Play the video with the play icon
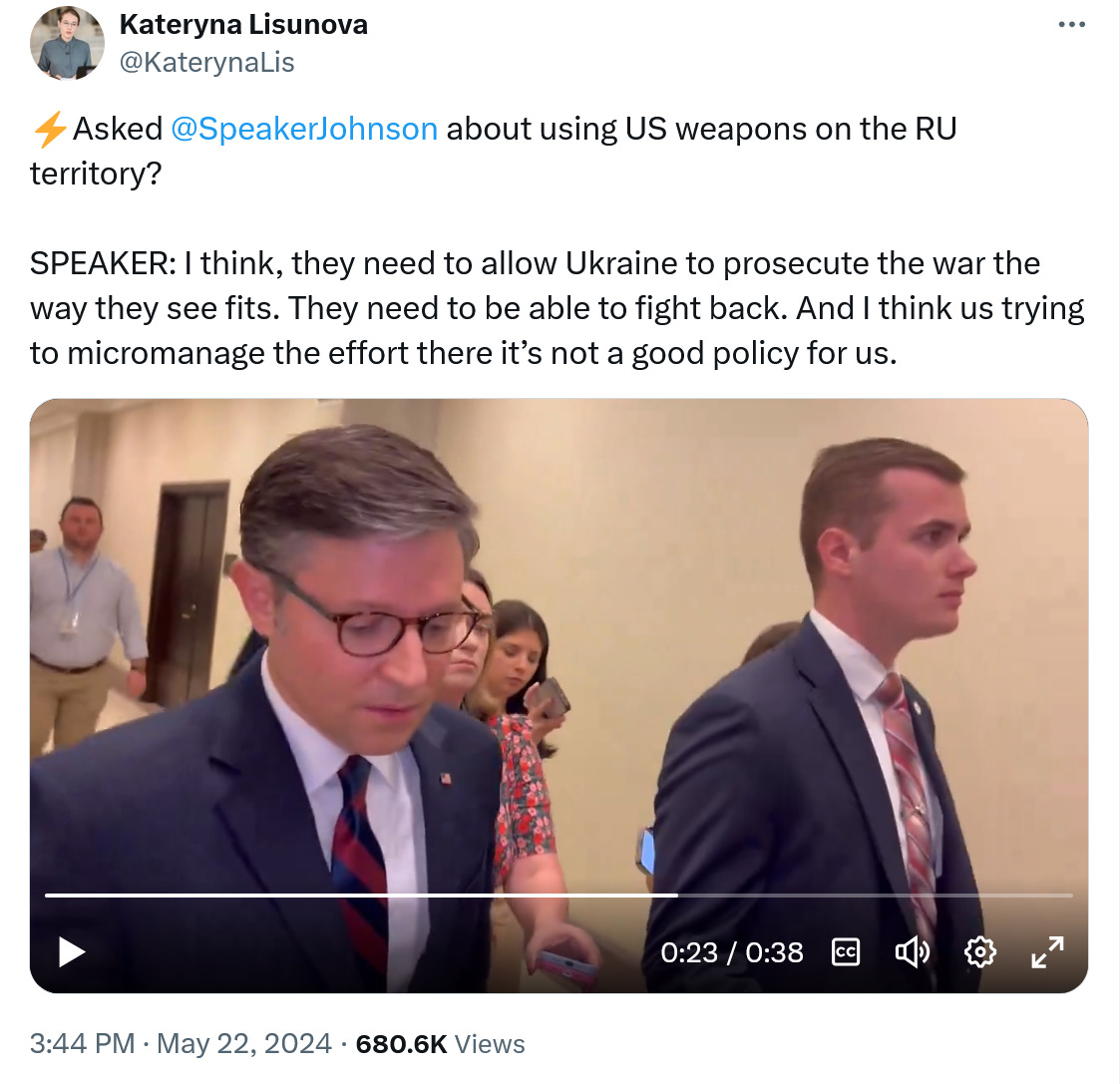The image size is (1120, 1084). tap(72, 952)
